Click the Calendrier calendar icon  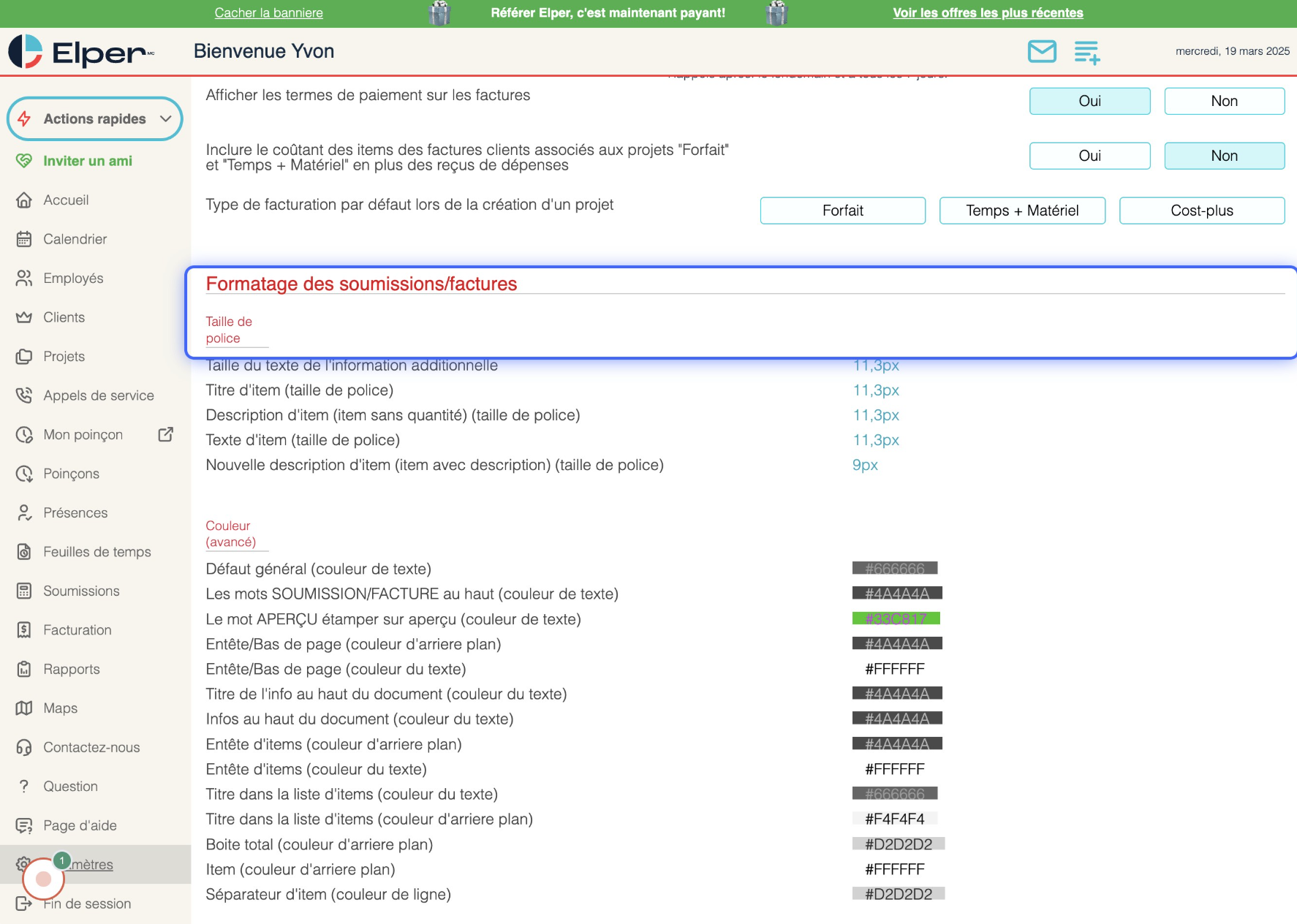pyautogui.click(x=24, y=239)
